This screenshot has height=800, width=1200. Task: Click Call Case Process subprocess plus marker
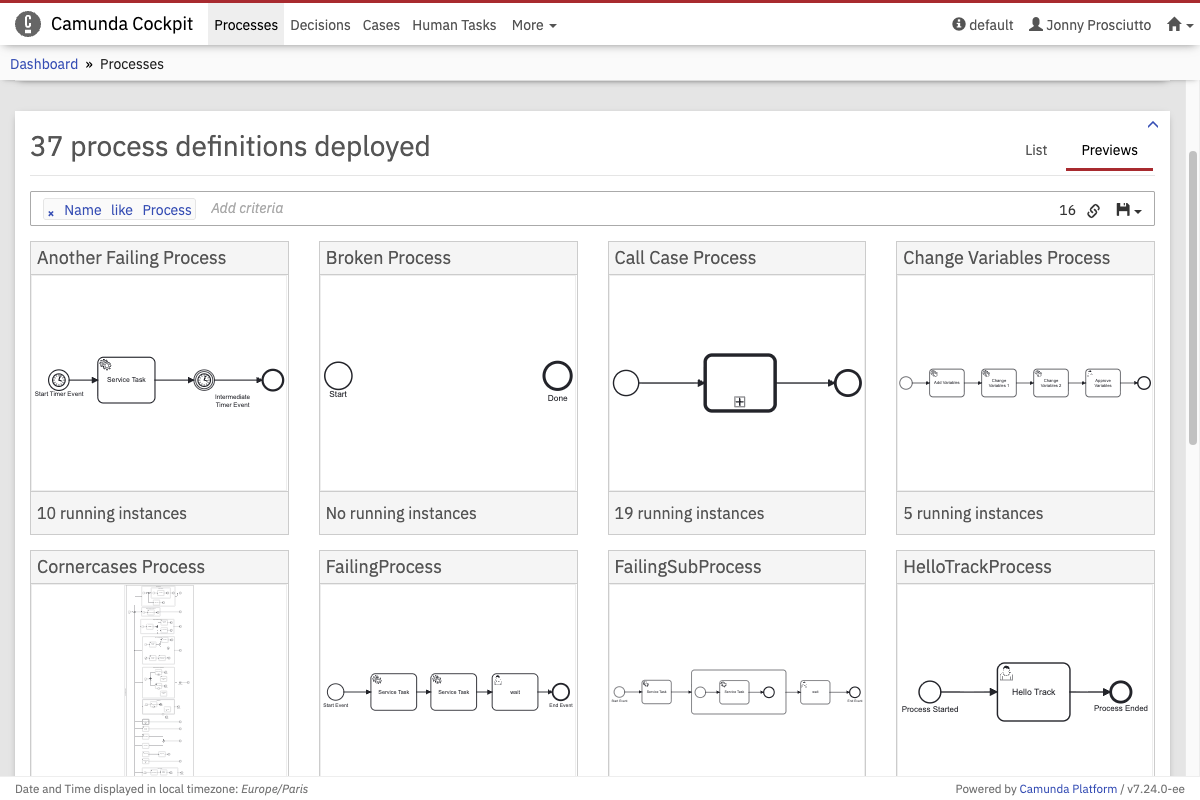pos(740,401)
